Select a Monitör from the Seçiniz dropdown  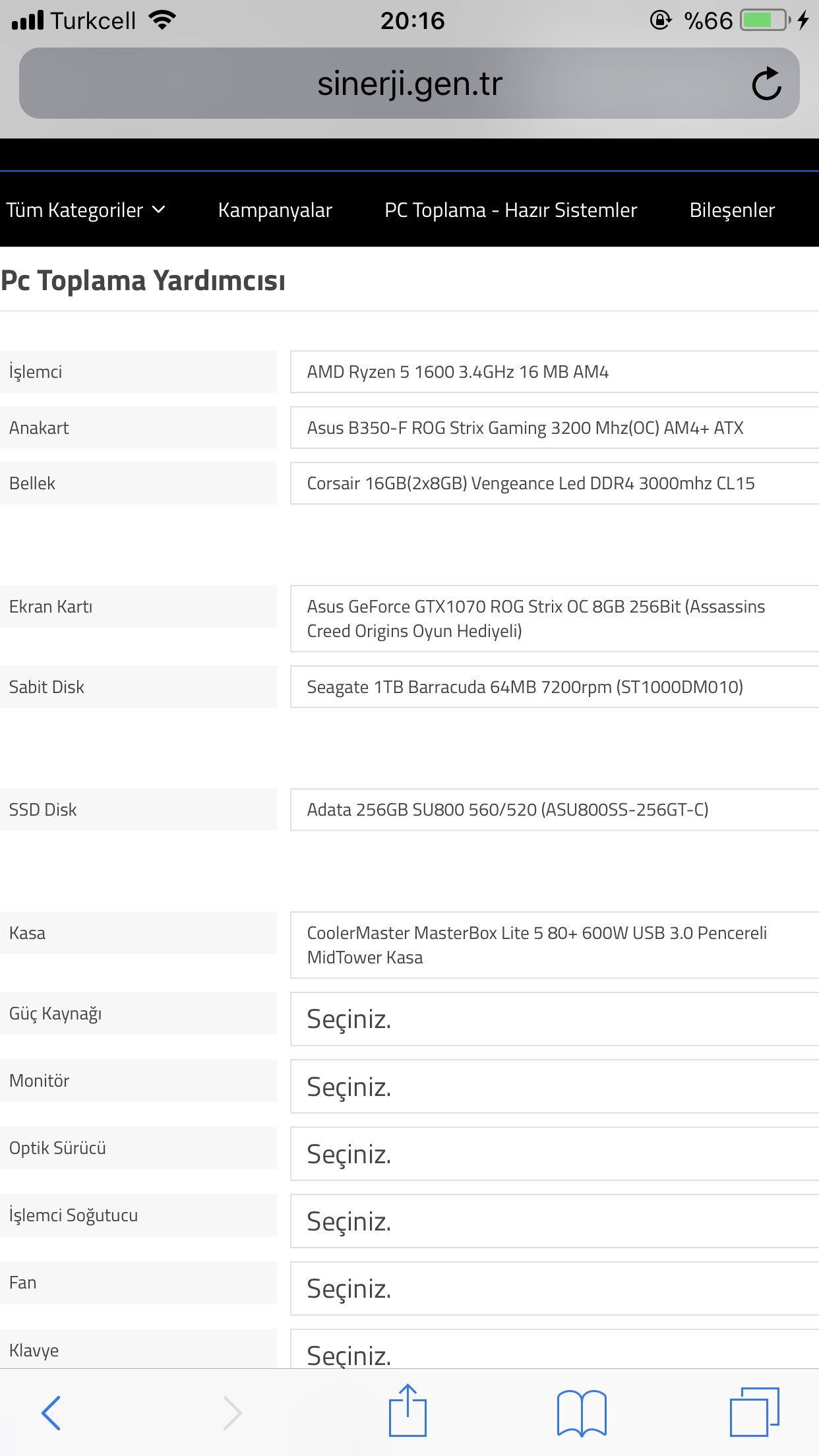click(554, 1087)
